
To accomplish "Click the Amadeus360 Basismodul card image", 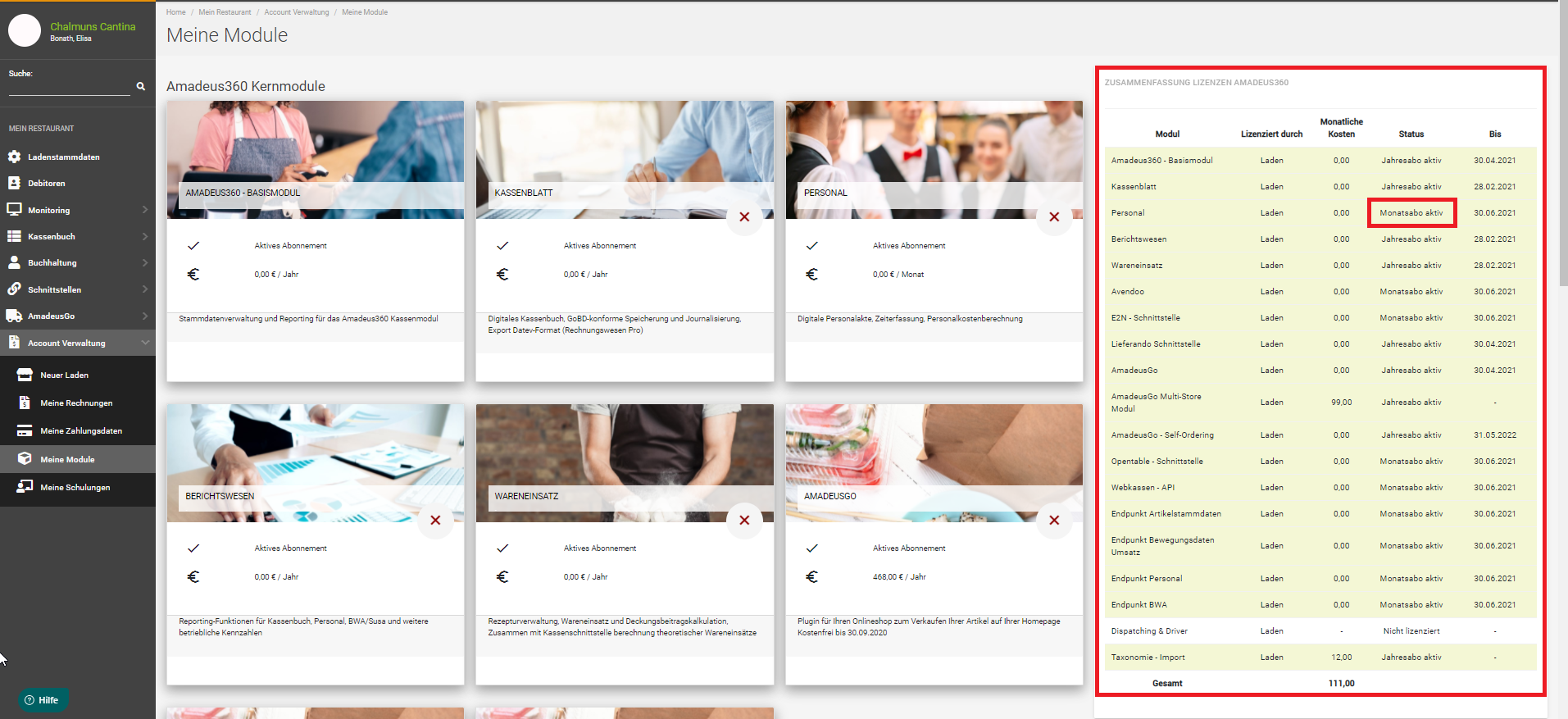I will [x=316, y=160].
